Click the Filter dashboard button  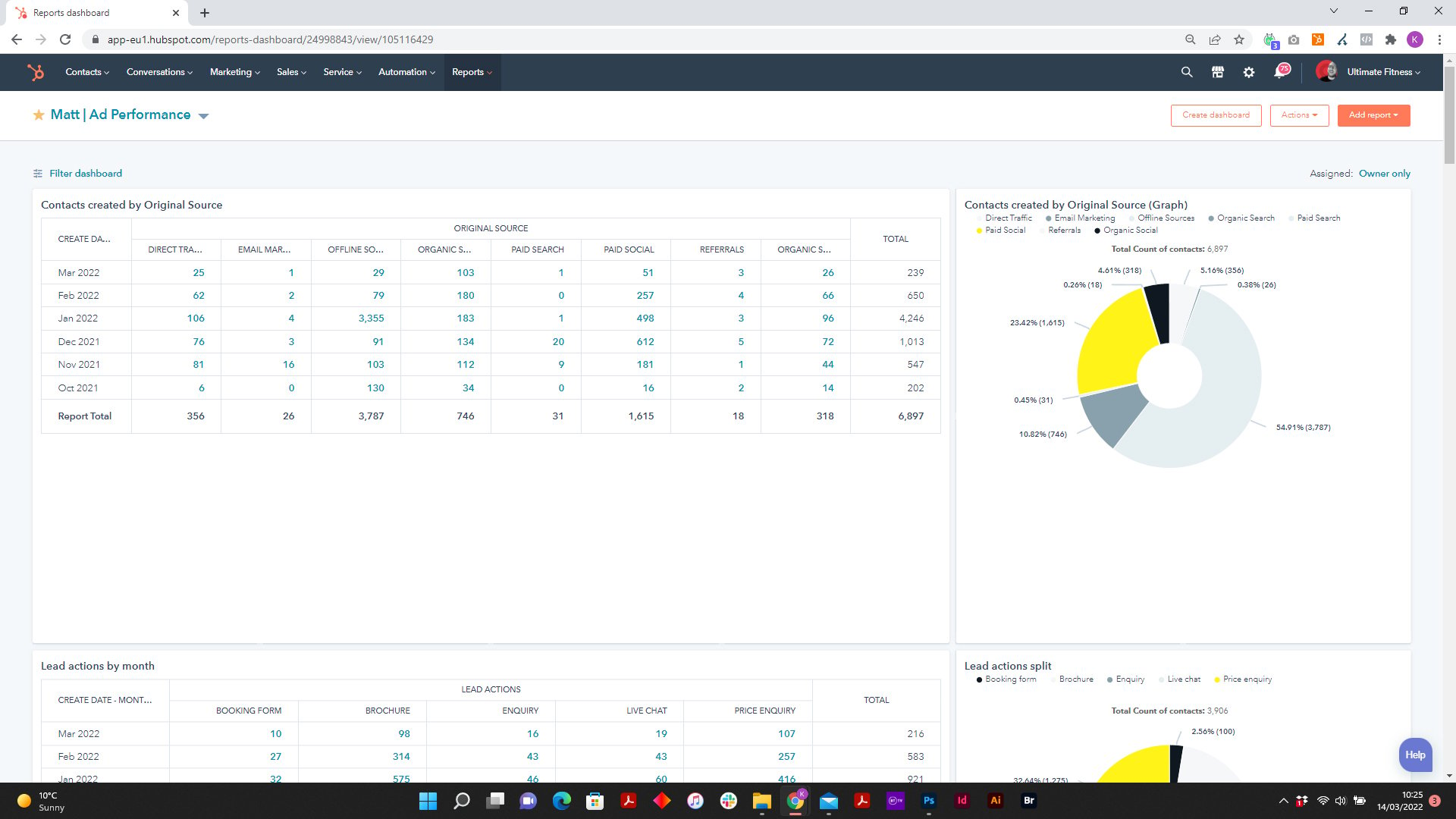pos(77,172)
